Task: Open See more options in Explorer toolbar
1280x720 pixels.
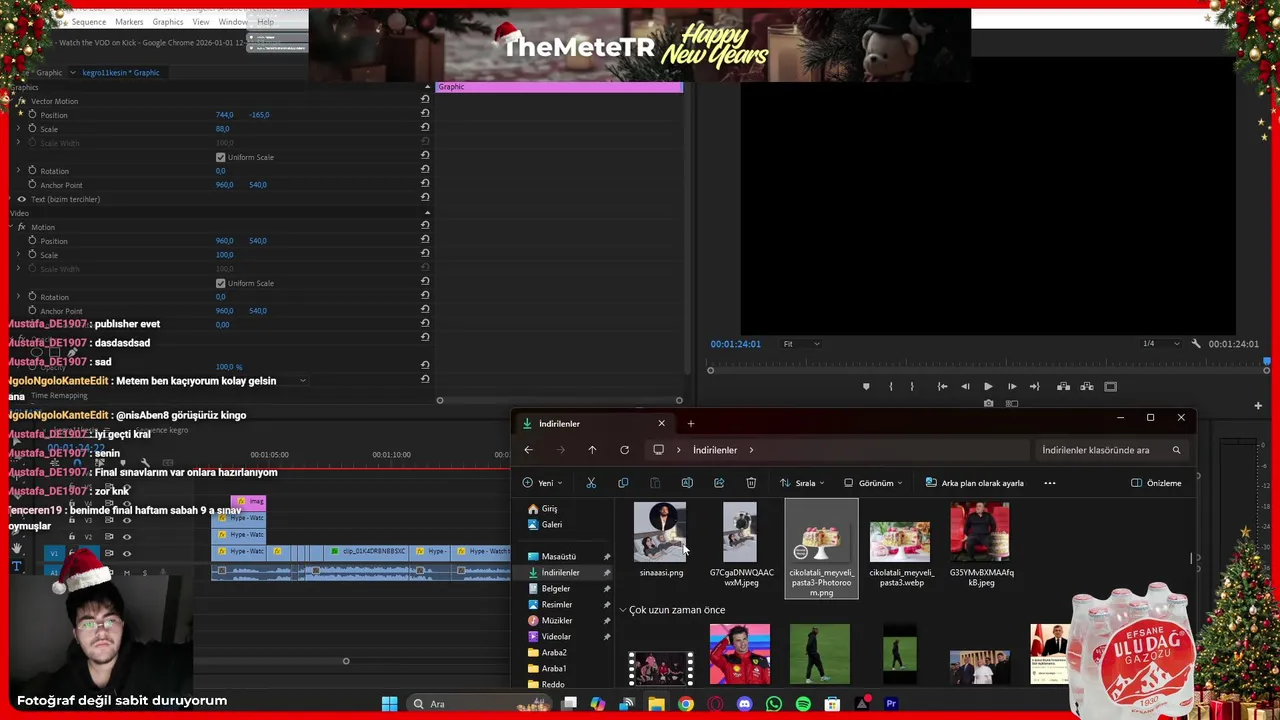Action: point(1049,483)
